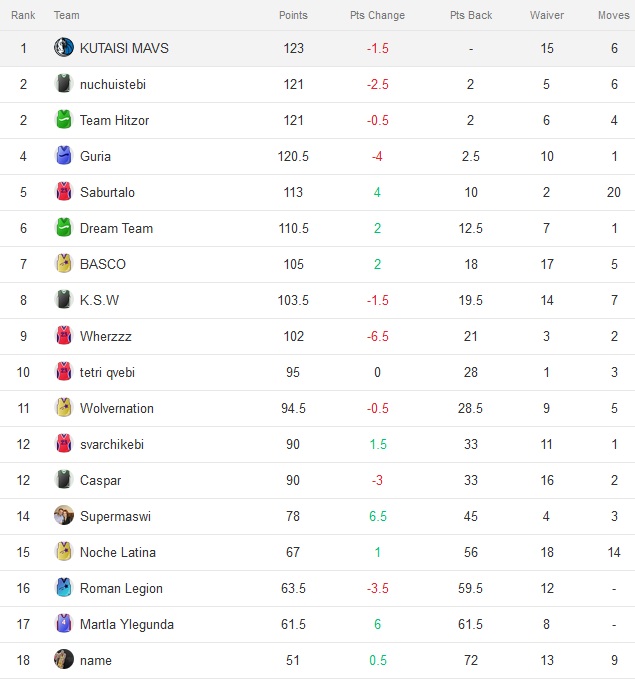The image size is (635, 681).
Task: Sort by the Points column header
Action: tap(293, 15)
